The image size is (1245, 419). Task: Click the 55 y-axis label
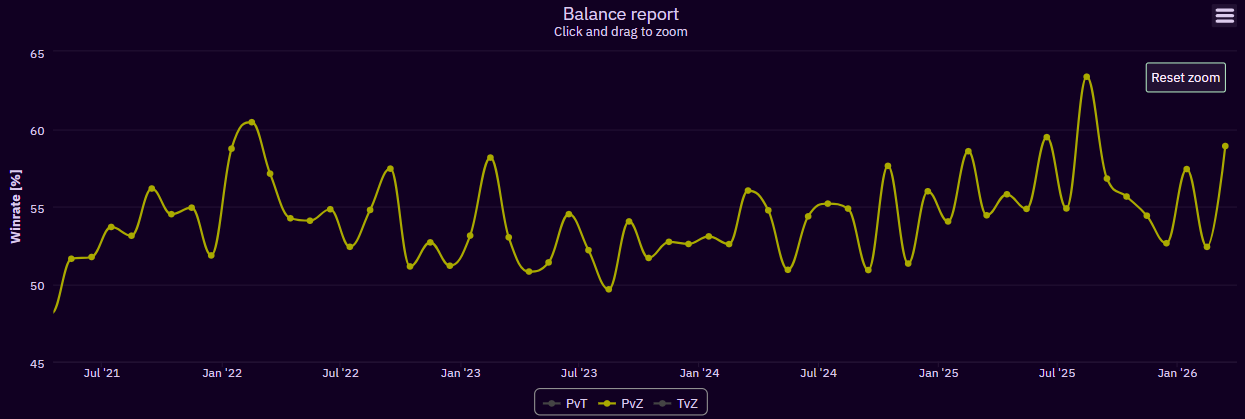tap(39, 208)
